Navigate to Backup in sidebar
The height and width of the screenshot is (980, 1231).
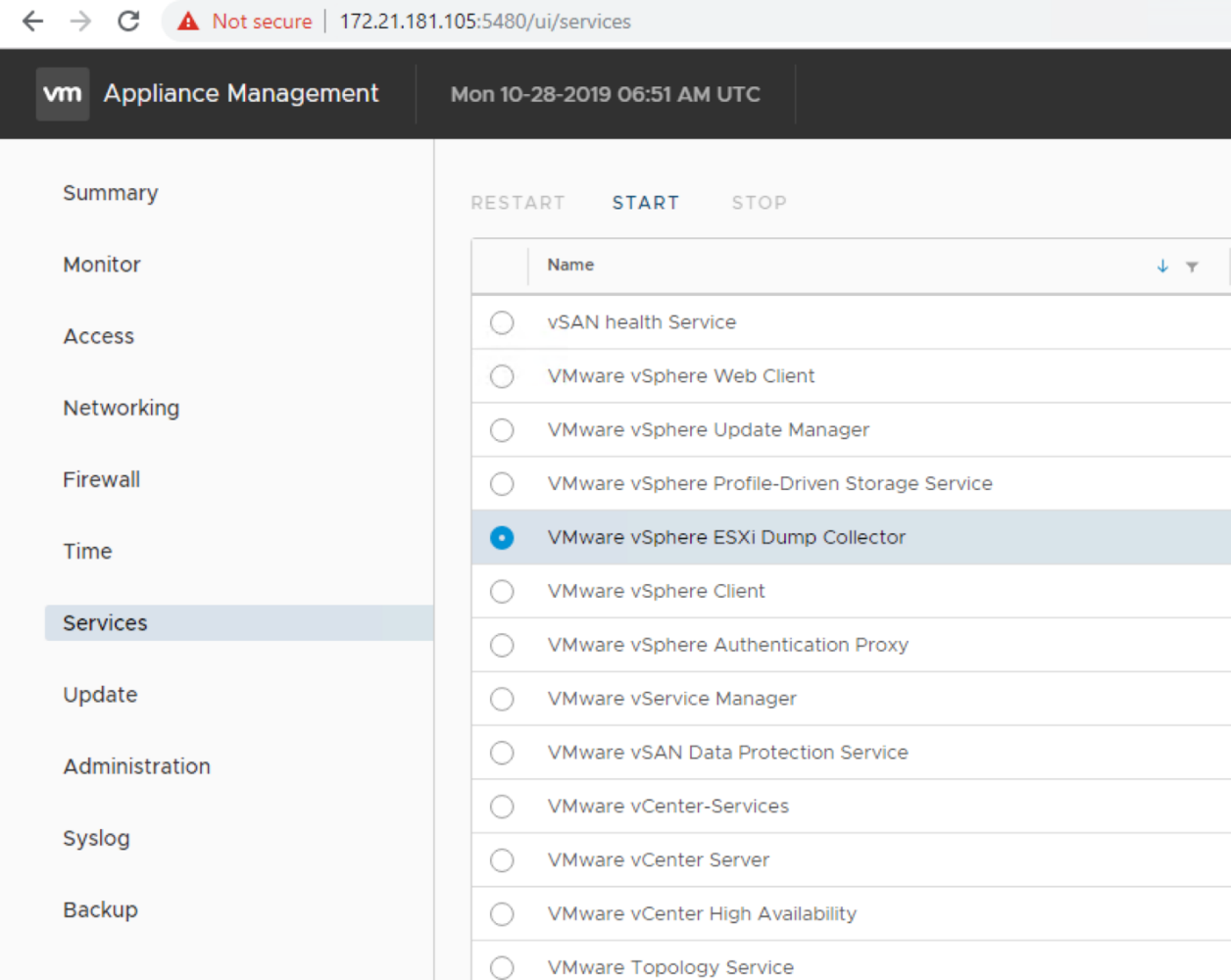click(101, 909)
